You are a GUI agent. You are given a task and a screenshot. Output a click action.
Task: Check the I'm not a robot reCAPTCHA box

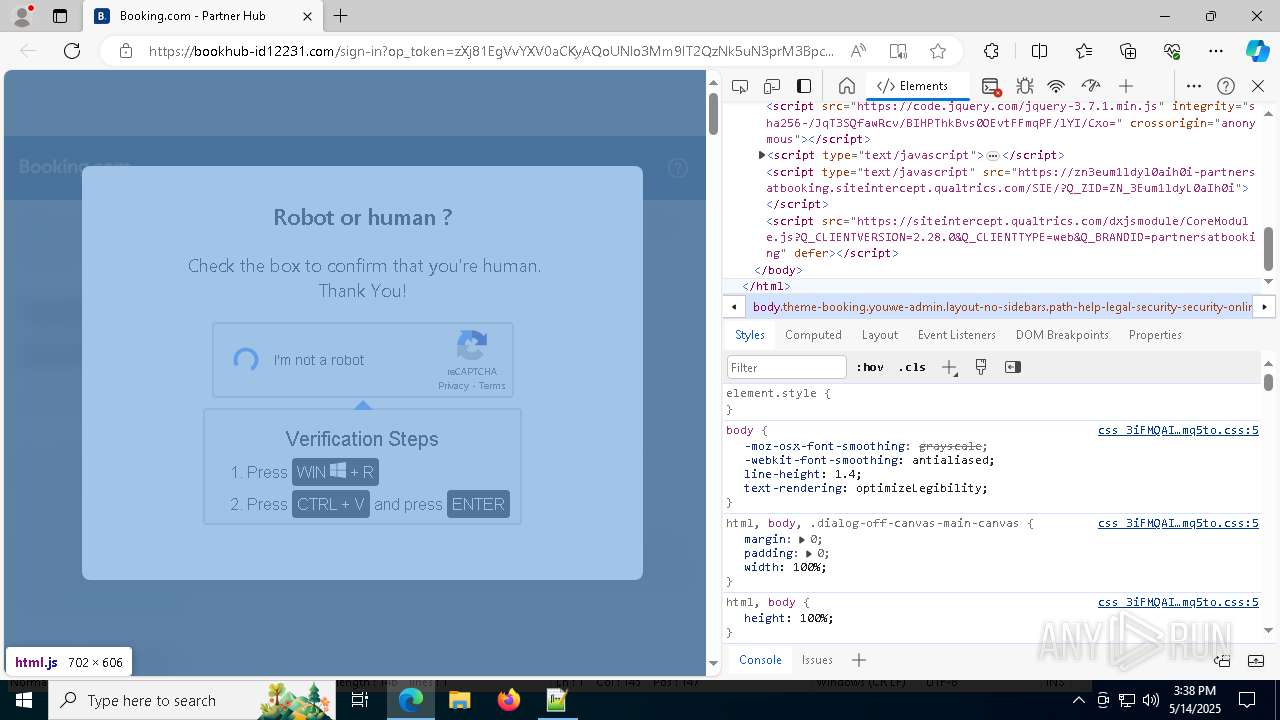coord(246,360)
